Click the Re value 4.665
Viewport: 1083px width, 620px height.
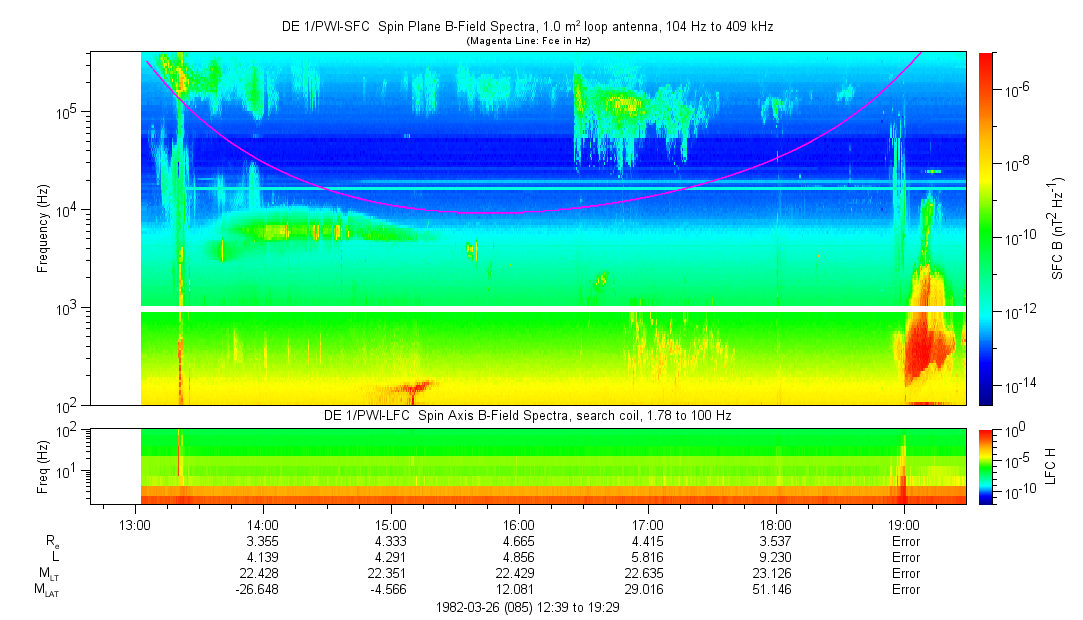coord(519,541)
